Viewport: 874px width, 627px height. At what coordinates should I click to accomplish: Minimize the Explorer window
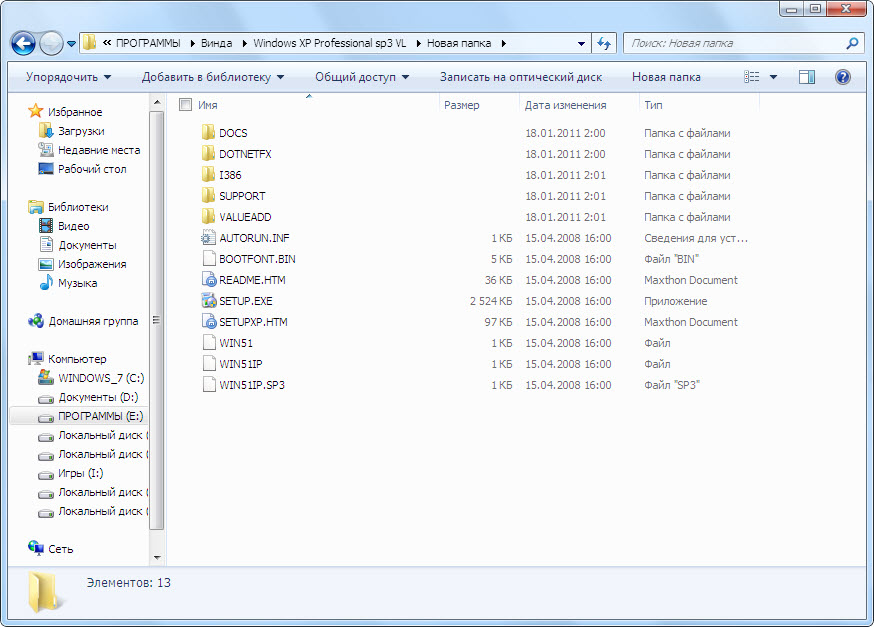(792, 9)
